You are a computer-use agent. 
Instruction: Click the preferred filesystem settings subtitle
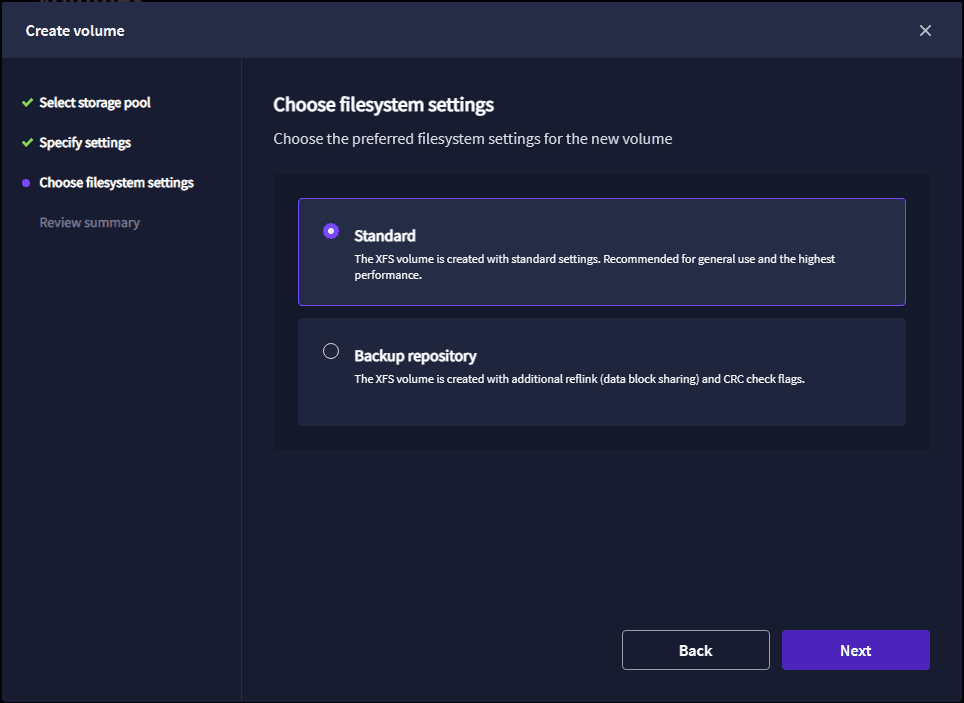472,139
